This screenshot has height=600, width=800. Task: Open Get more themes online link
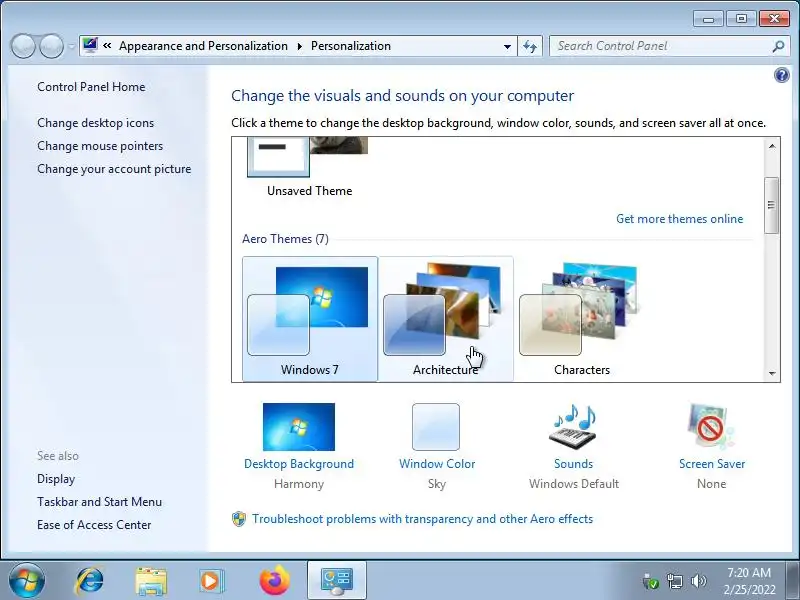pyautogui.click(x=679, y=219)
